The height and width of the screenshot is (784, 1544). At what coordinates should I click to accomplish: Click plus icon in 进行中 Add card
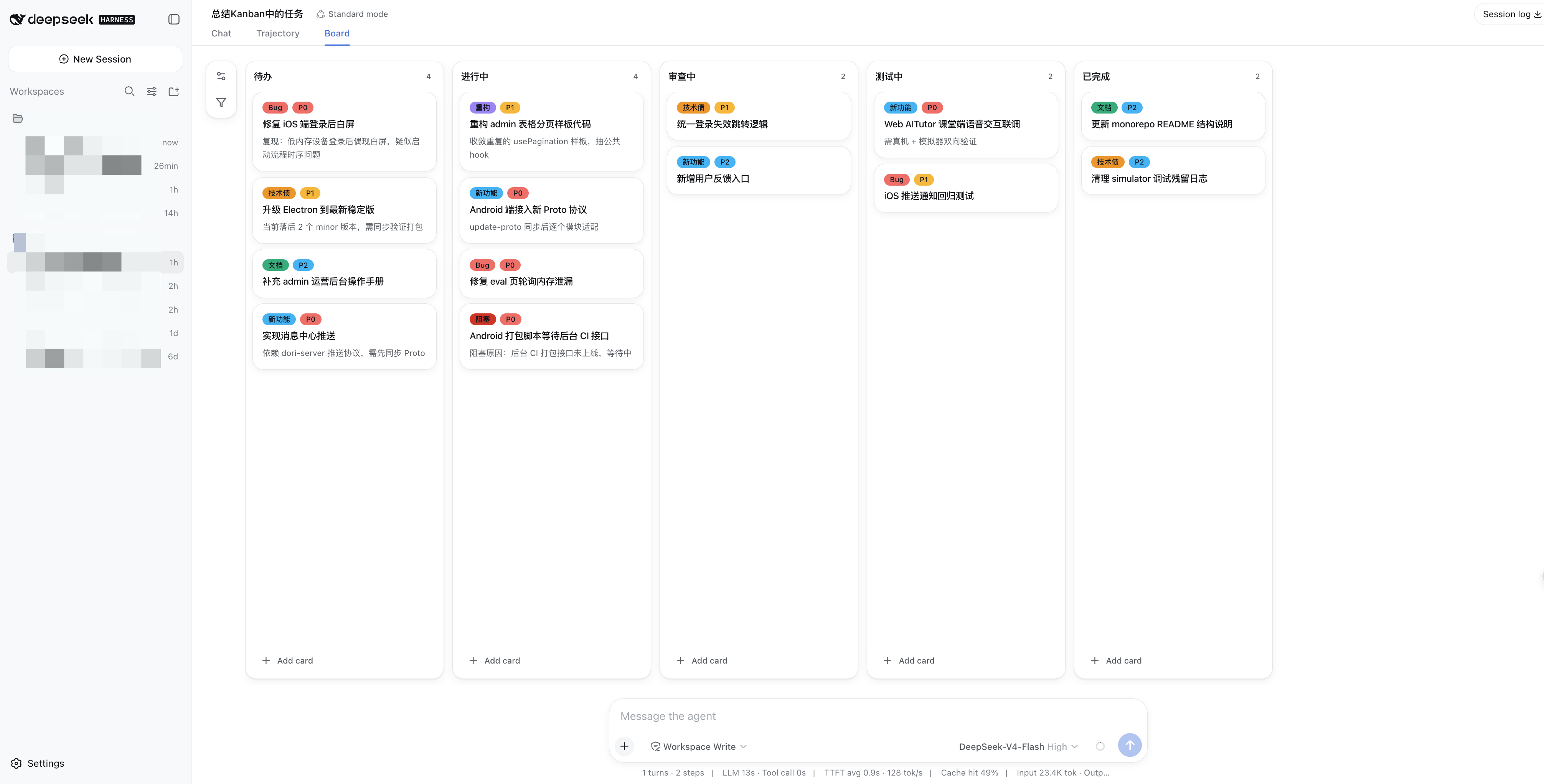click(x=473, y=660)
